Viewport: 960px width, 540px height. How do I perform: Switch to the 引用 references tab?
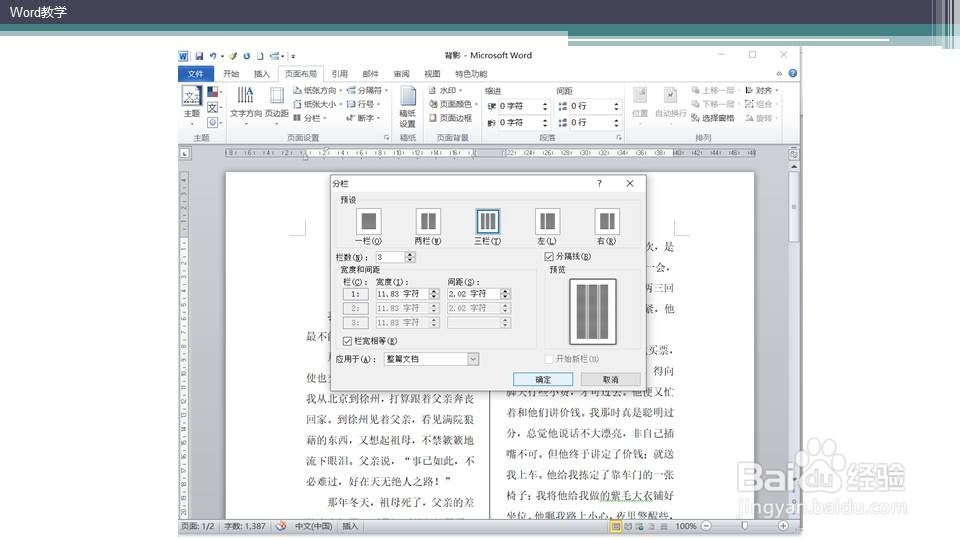(339, 73)
